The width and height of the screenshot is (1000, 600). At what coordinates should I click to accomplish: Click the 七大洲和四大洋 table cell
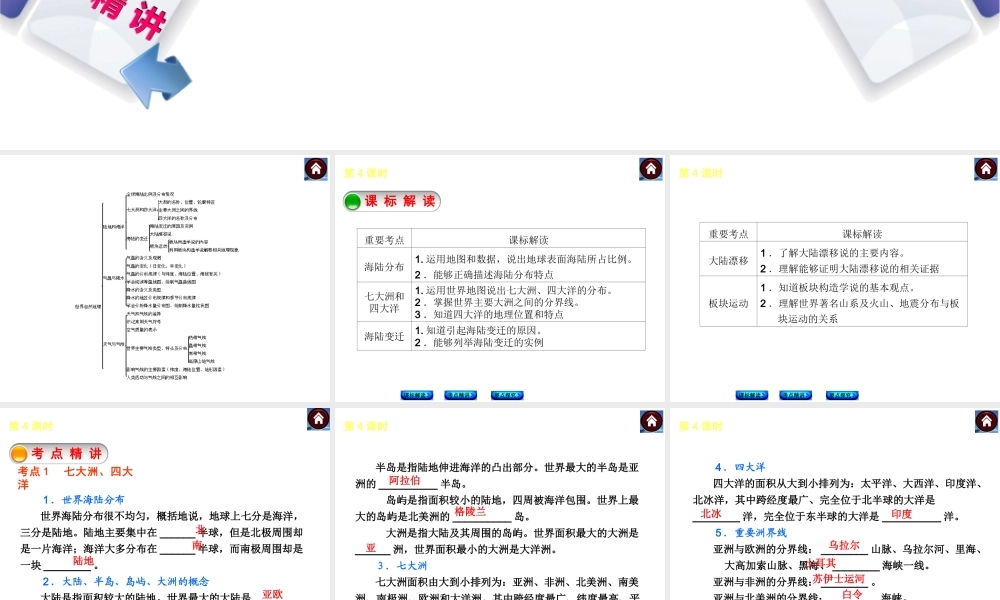coord(384,302)
